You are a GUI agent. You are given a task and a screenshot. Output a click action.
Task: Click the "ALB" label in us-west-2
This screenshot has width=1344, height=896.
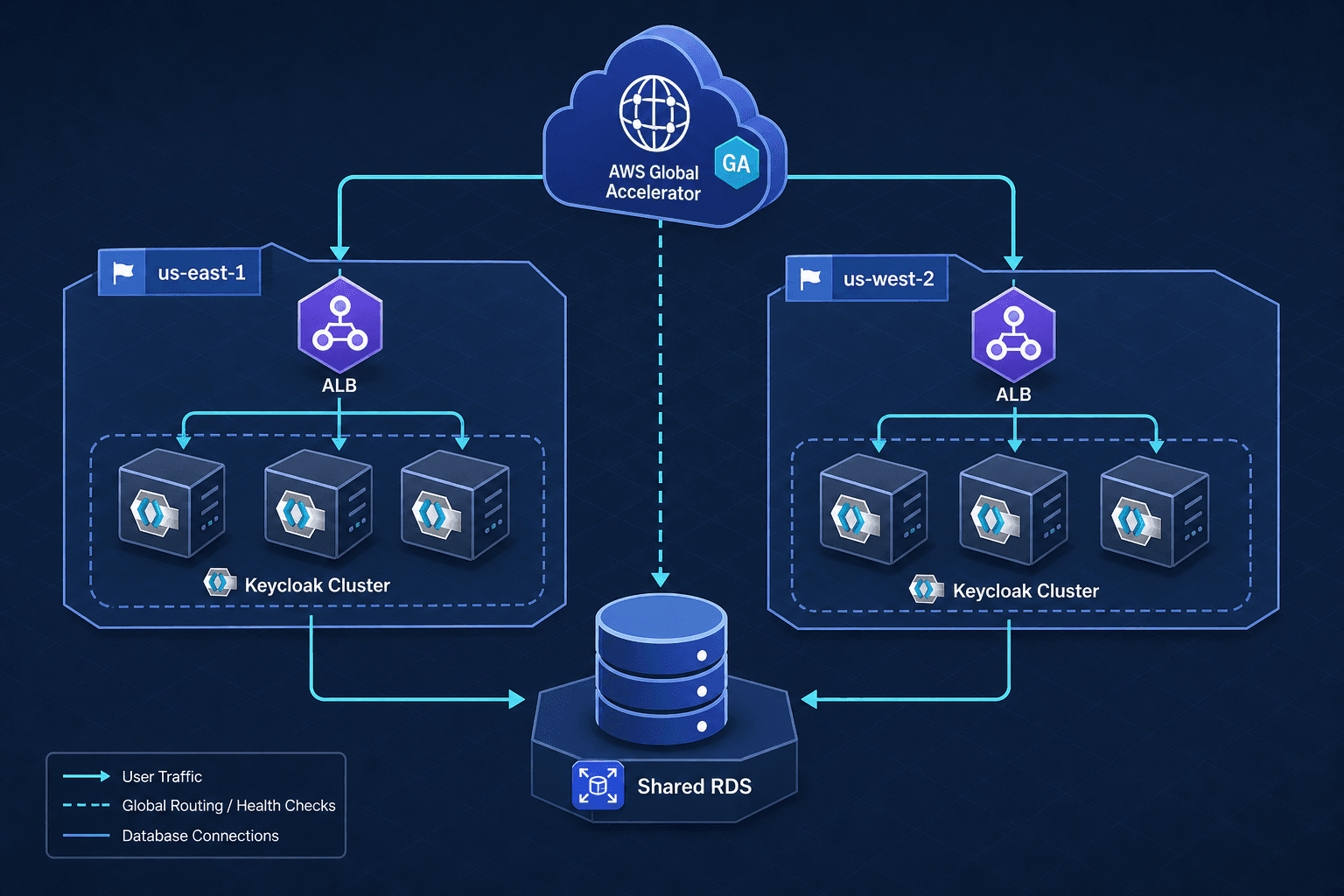(x=1013, y=395)
